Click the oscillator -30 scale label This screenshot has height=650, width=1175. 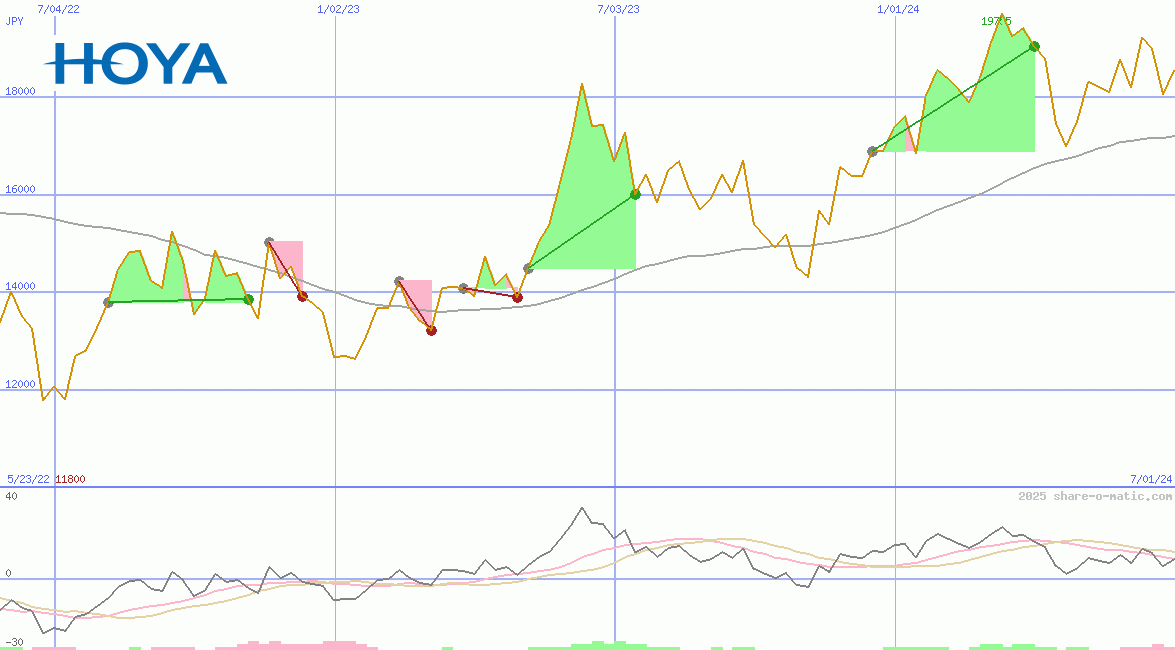(14, 643)
